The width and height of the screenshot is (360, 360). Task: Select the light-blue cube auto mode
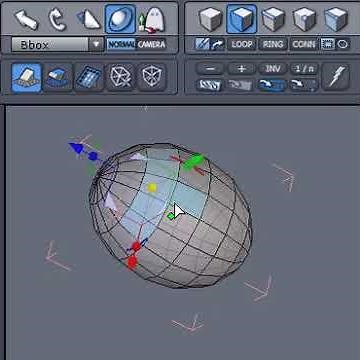[x=336, y=19]
